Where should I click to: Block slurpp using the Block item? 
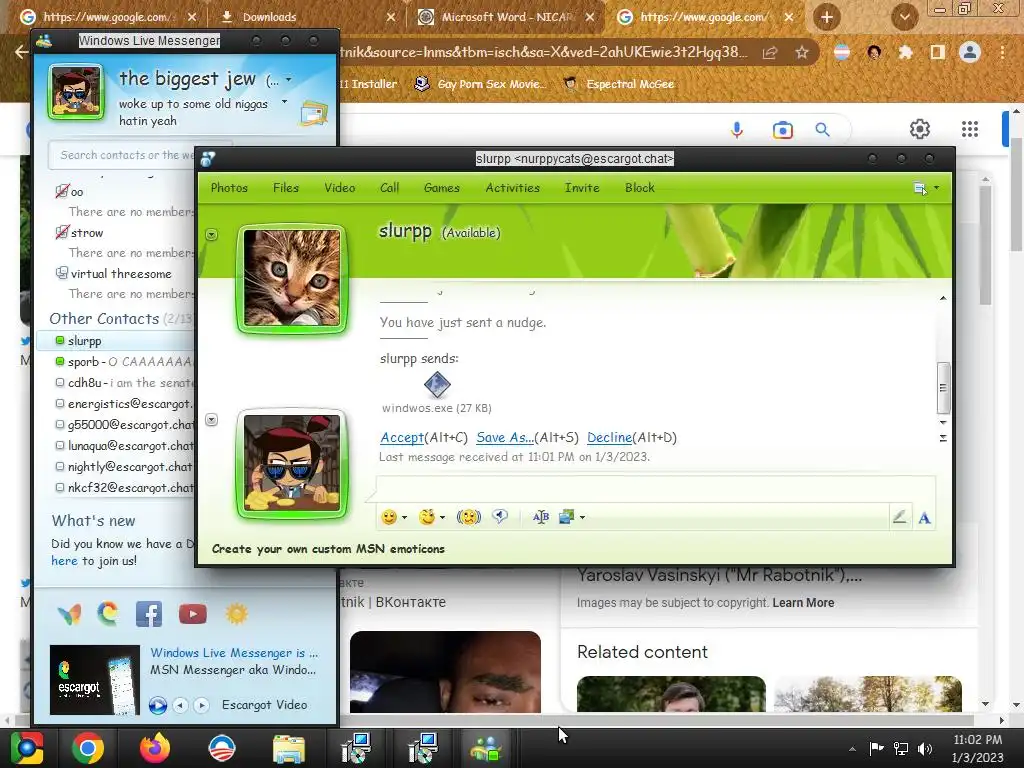pos(639,188)
